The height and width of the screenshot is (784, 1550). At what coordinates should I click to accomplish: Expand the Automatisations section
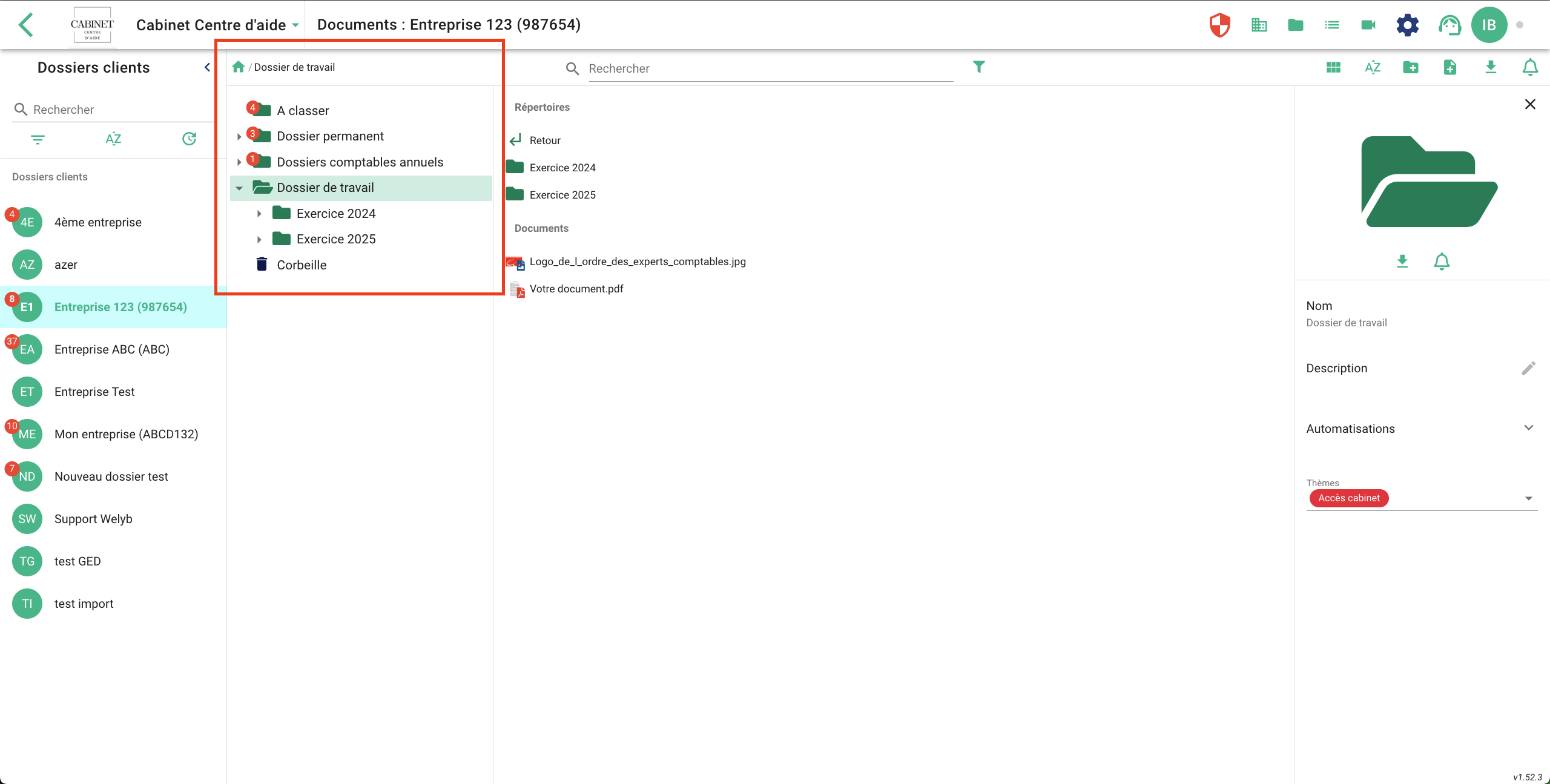pyautogui.click(x=1529, y=428)
